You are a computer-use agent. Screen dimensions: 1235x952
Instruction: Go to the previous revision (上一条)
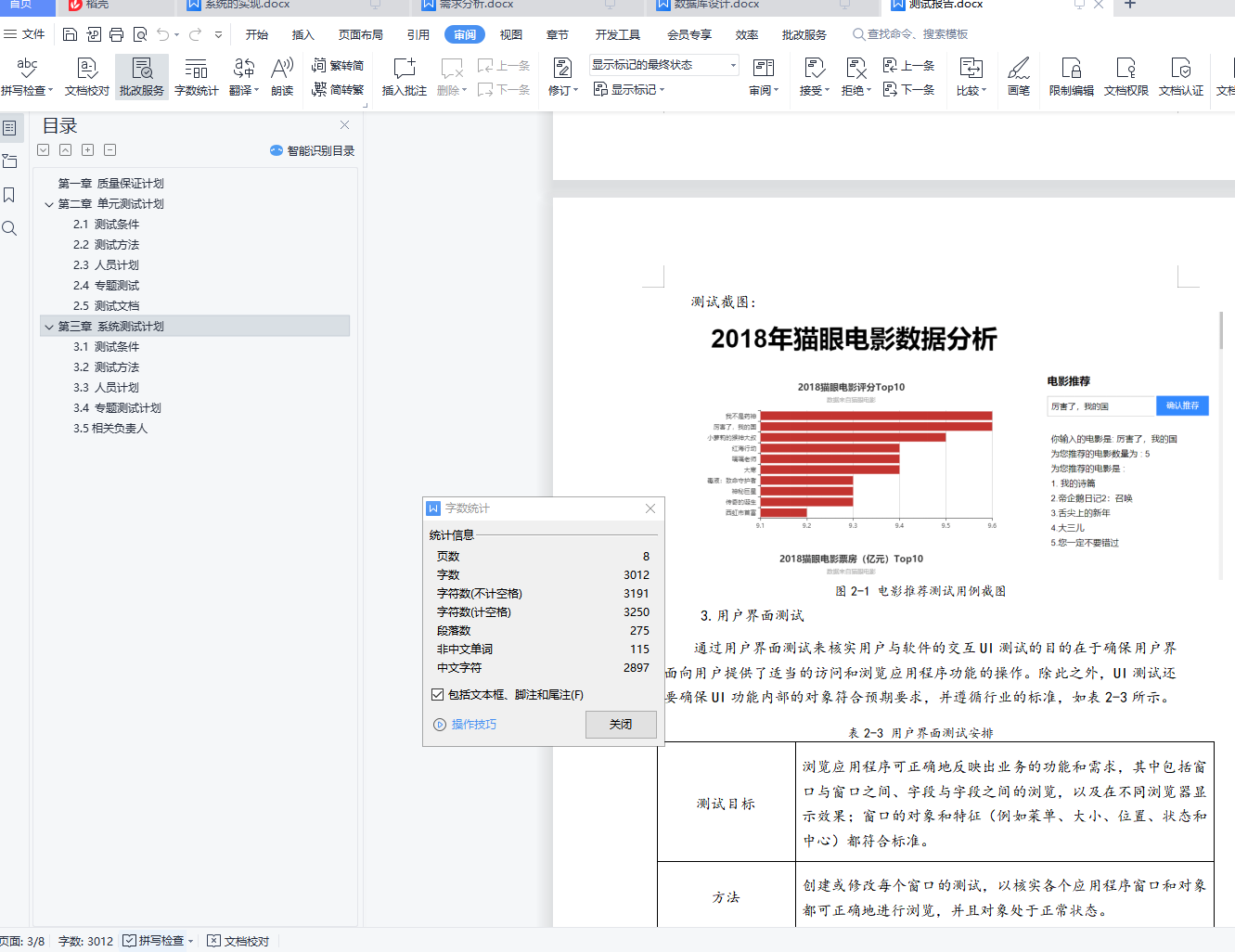908,66
